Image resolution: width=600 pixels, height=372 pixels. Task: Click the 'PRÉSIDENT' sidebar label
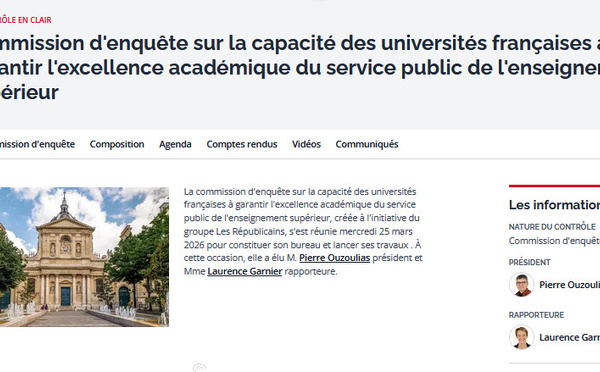[x=530, y=262]
